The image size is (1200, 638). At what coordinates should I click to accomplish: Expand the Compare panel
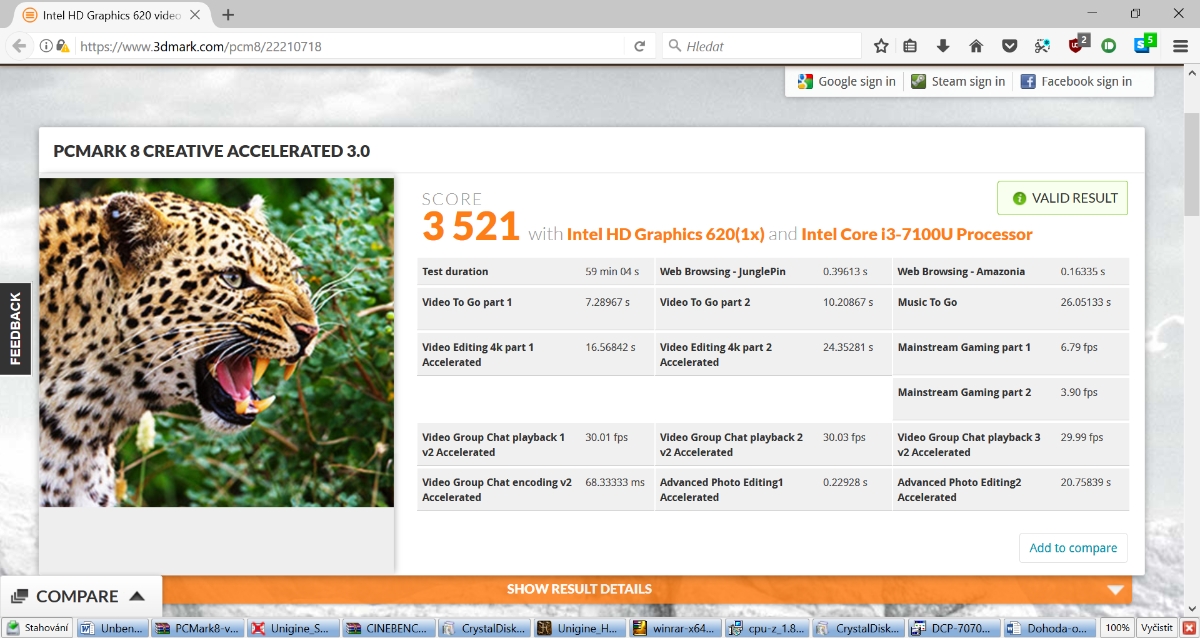click(x=78, y=596)
